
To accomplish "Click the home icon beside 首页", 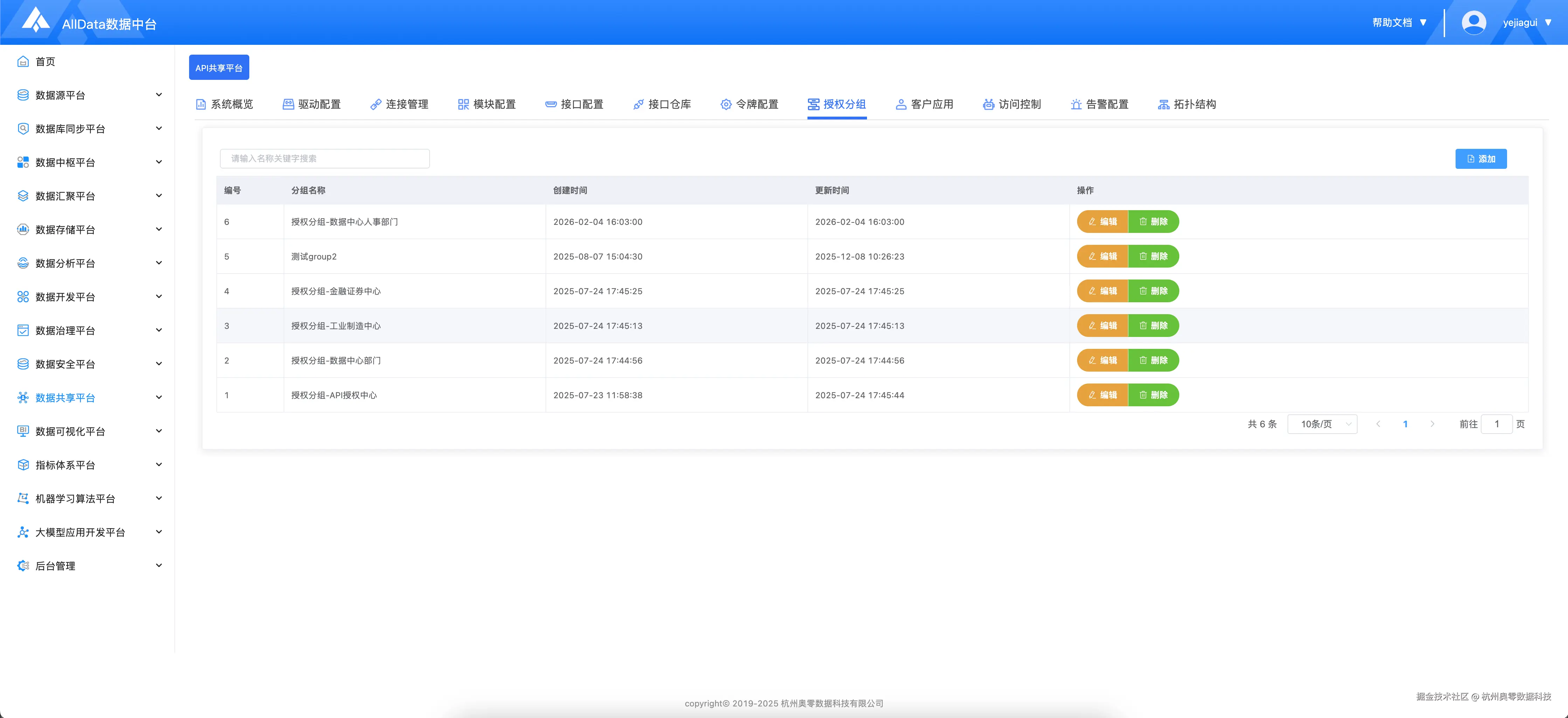I will tap(23, 62).
